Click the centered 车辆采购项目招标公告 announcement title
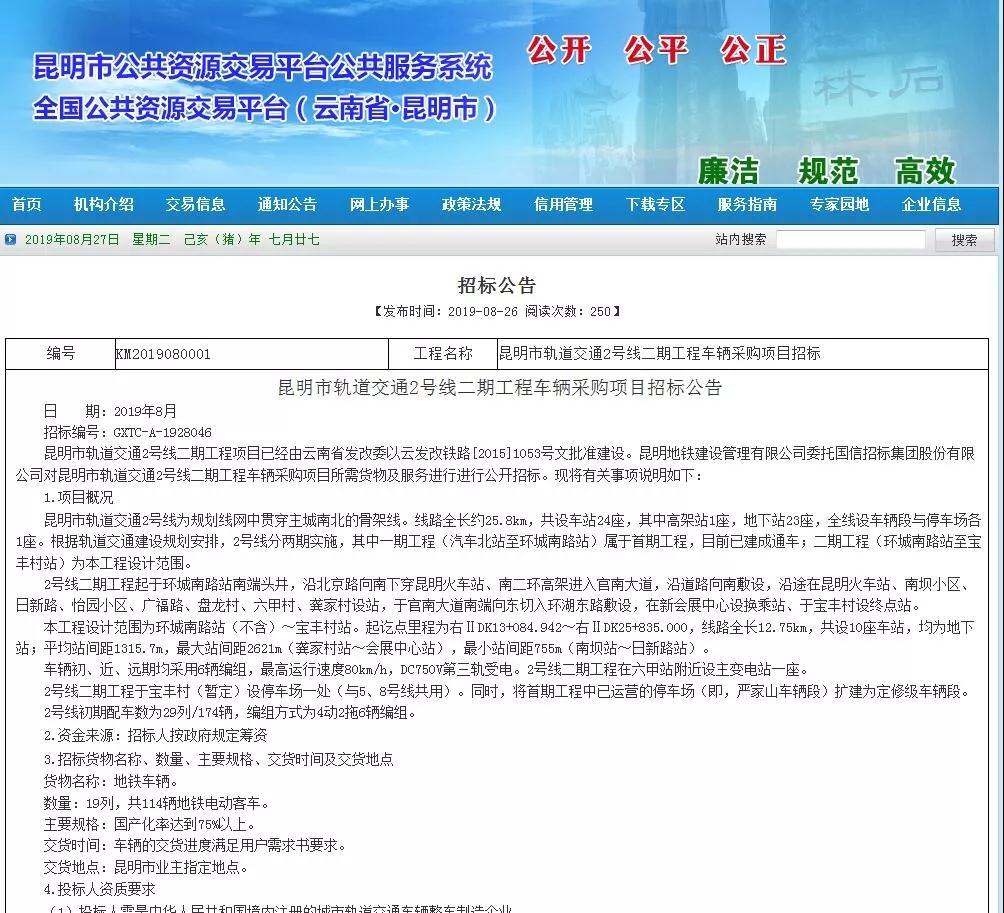This screenshot has height=913, width=1004. (499, 388)
